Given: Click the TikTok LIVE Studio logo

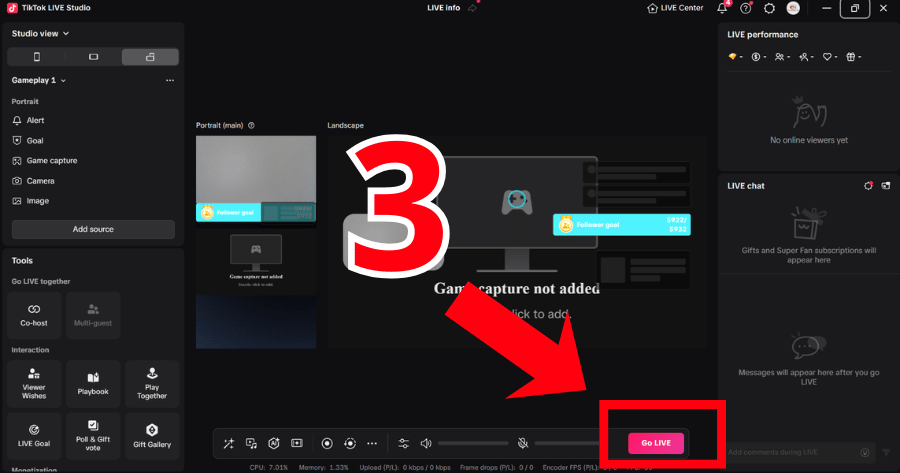Looking at the screenshot, I should (12, 8).
